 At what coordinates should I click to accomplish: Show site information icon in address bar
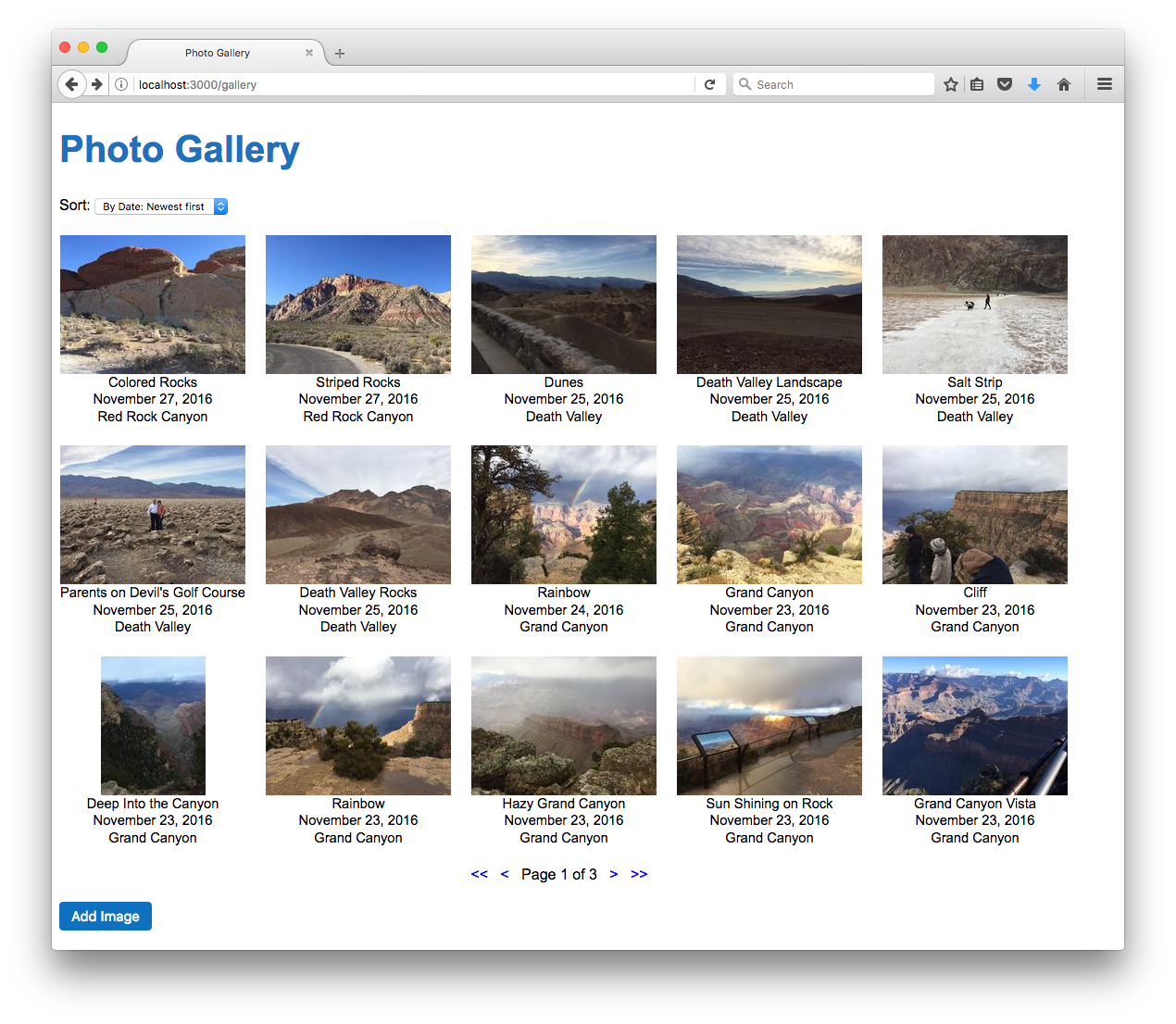pyautogui.click(x=121, y=84)
